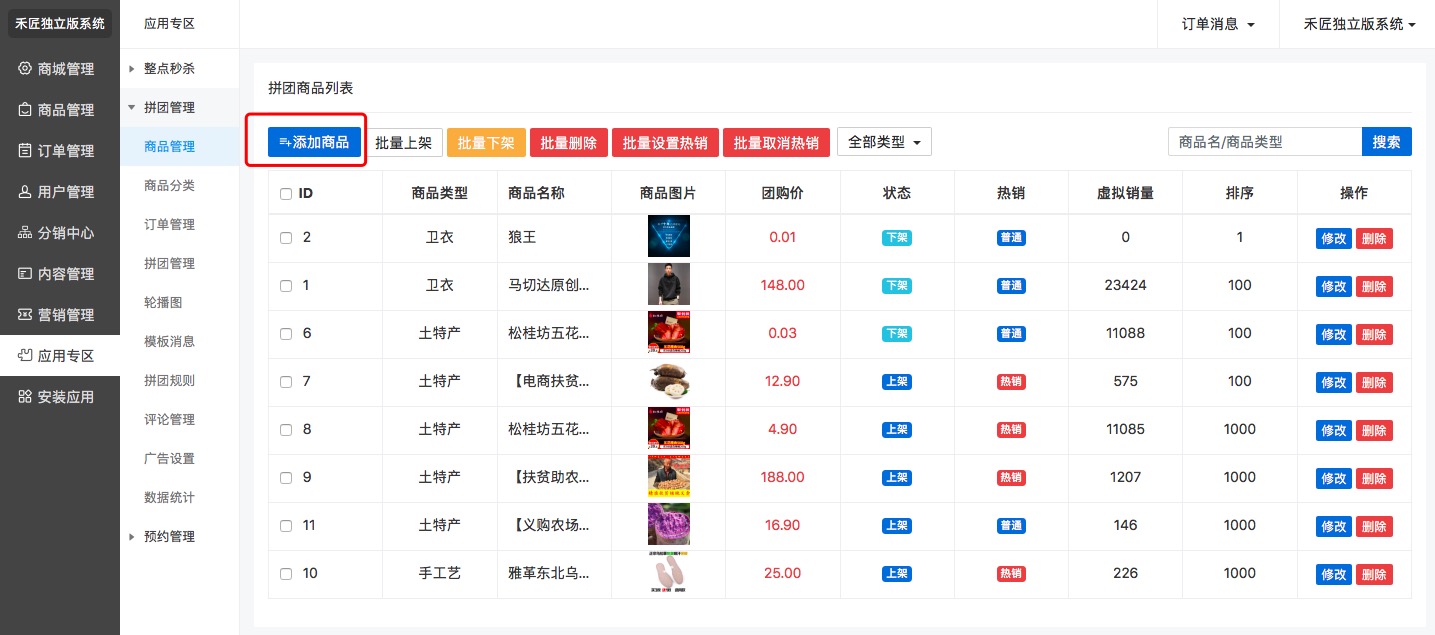
Task: Expand the 订单消息 dropdown in header
Action: pos(1218,24)
